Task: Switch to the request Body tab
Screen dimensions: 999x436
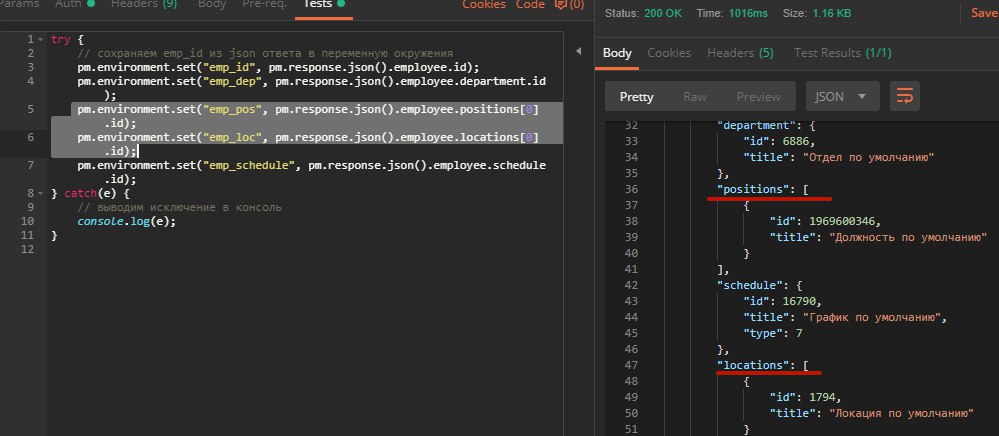Action: pos(212,4)
